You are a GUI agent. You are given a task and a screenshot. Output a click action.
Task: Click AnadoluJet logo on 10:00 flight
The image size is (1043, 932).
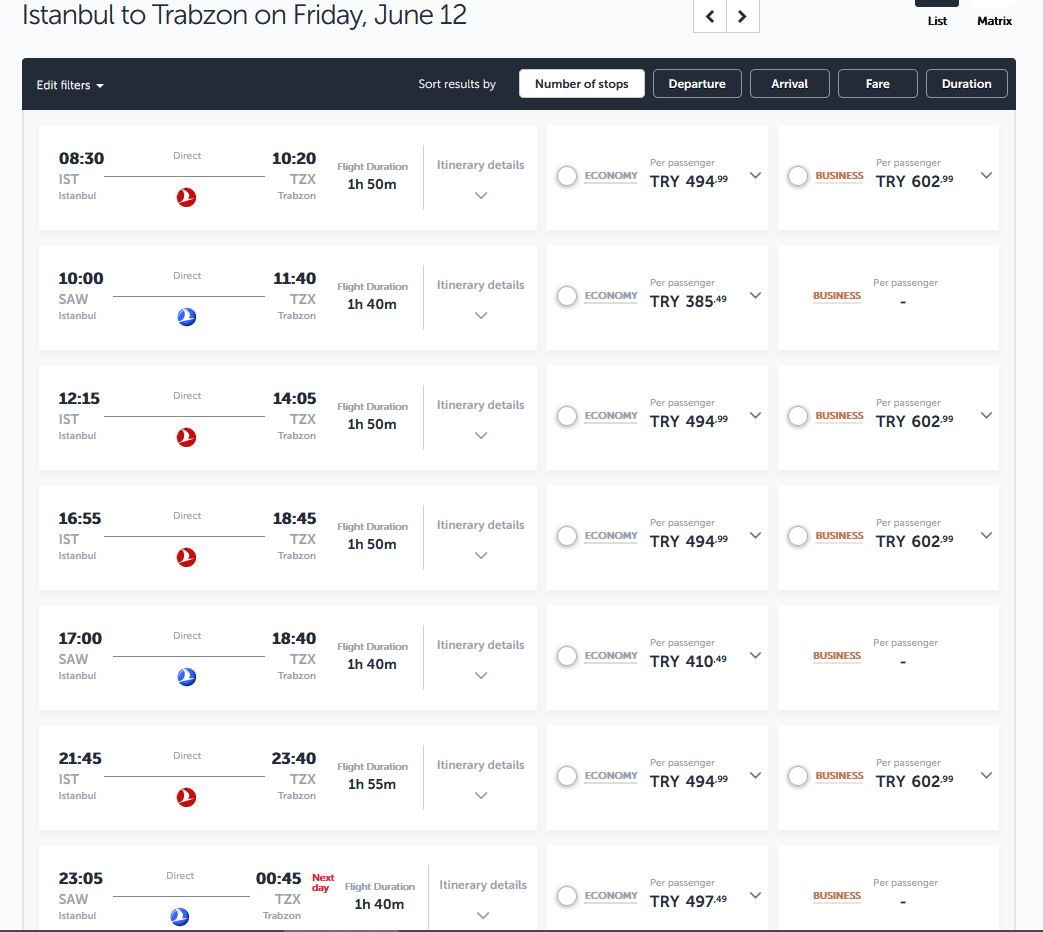186,317
